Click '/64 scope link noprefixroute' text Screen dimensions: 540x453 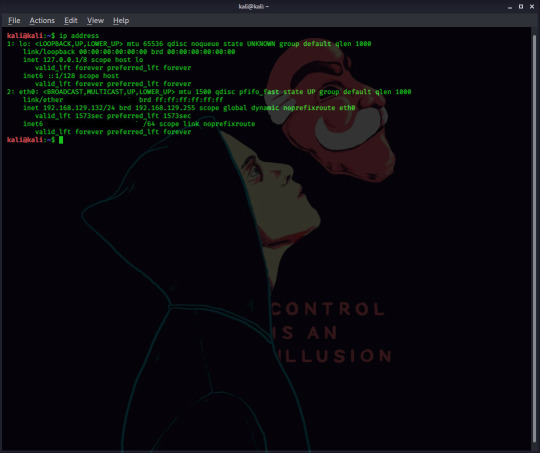tap(199, 124)
